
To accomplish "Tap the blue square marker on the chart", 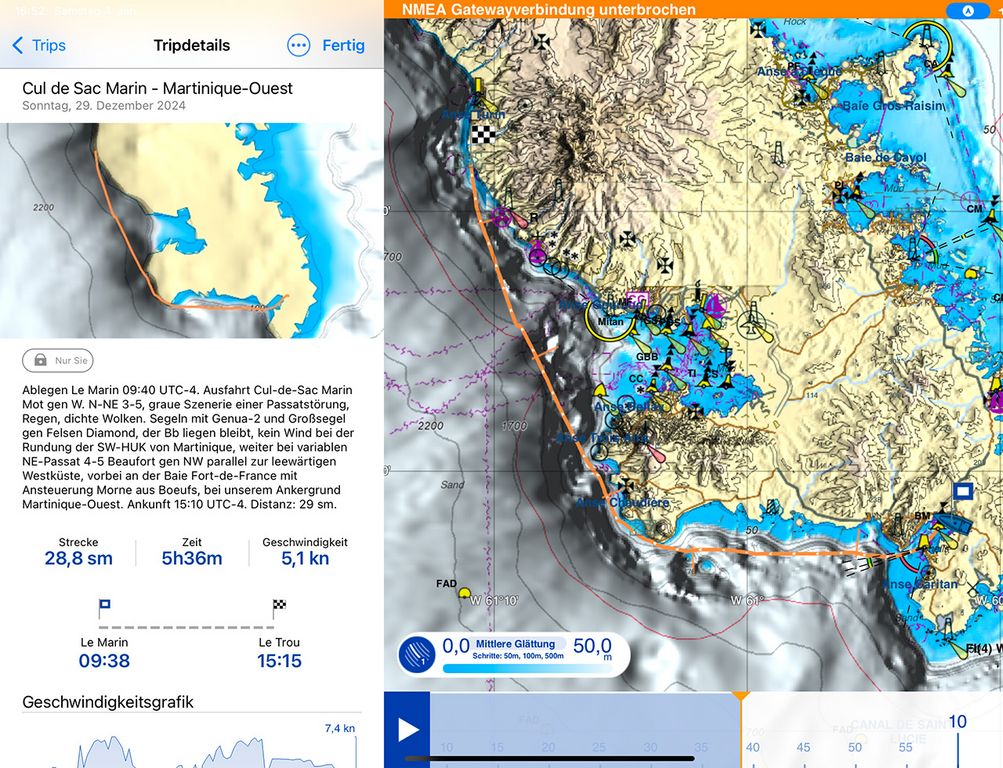I will [x=963, y=490].
